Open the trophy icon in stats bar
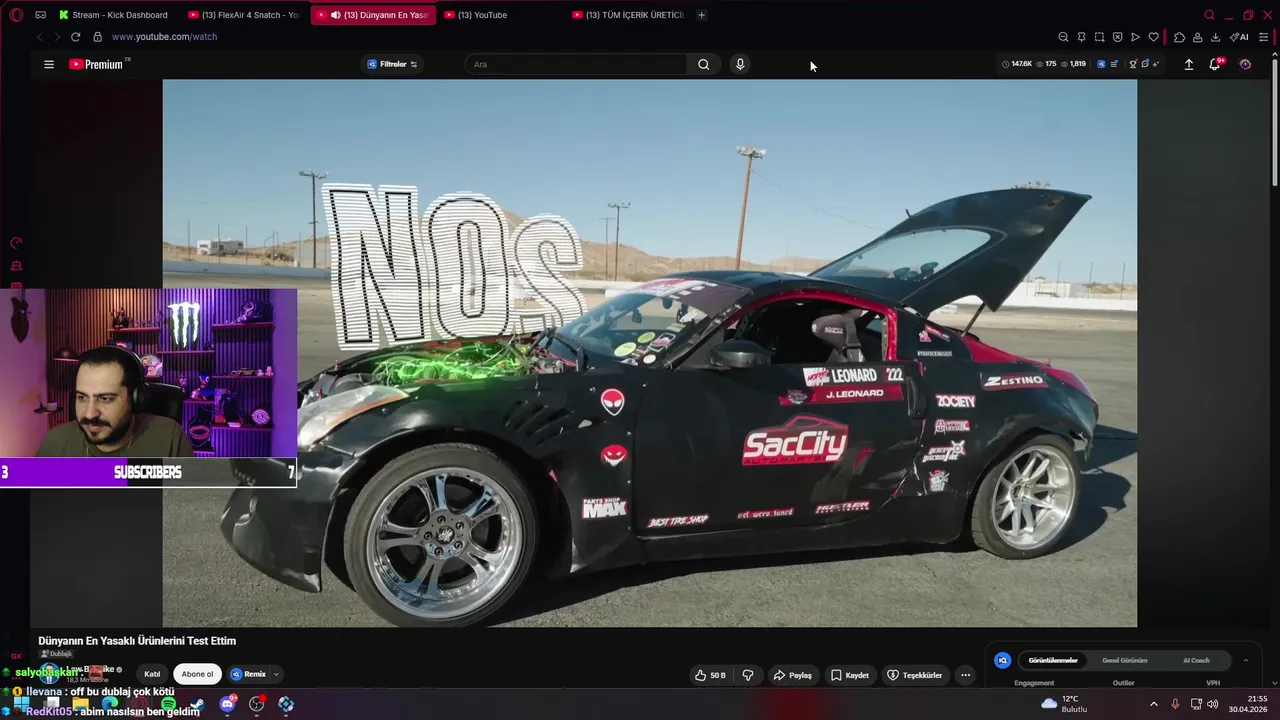This screenshot has width=1280, height=720. 1133,64
